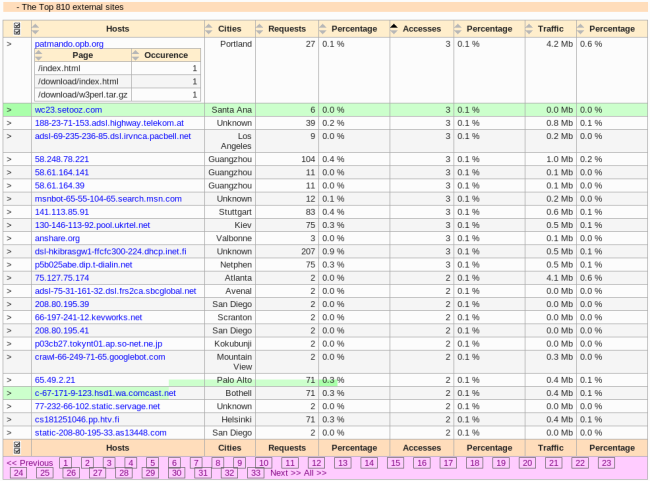Screen dimensions: 650x481
Task: Open the 66-197-241-12.kevworks.net link
Action: 88,318
